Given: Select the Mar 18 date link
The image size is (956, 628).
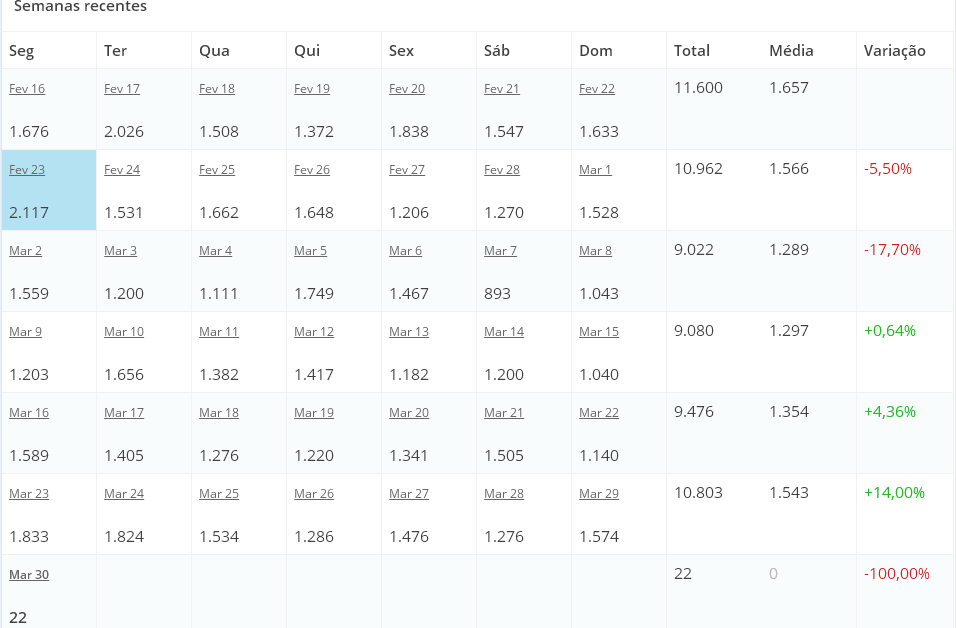Looking at the screenshot, I should (x=219, y=413).
